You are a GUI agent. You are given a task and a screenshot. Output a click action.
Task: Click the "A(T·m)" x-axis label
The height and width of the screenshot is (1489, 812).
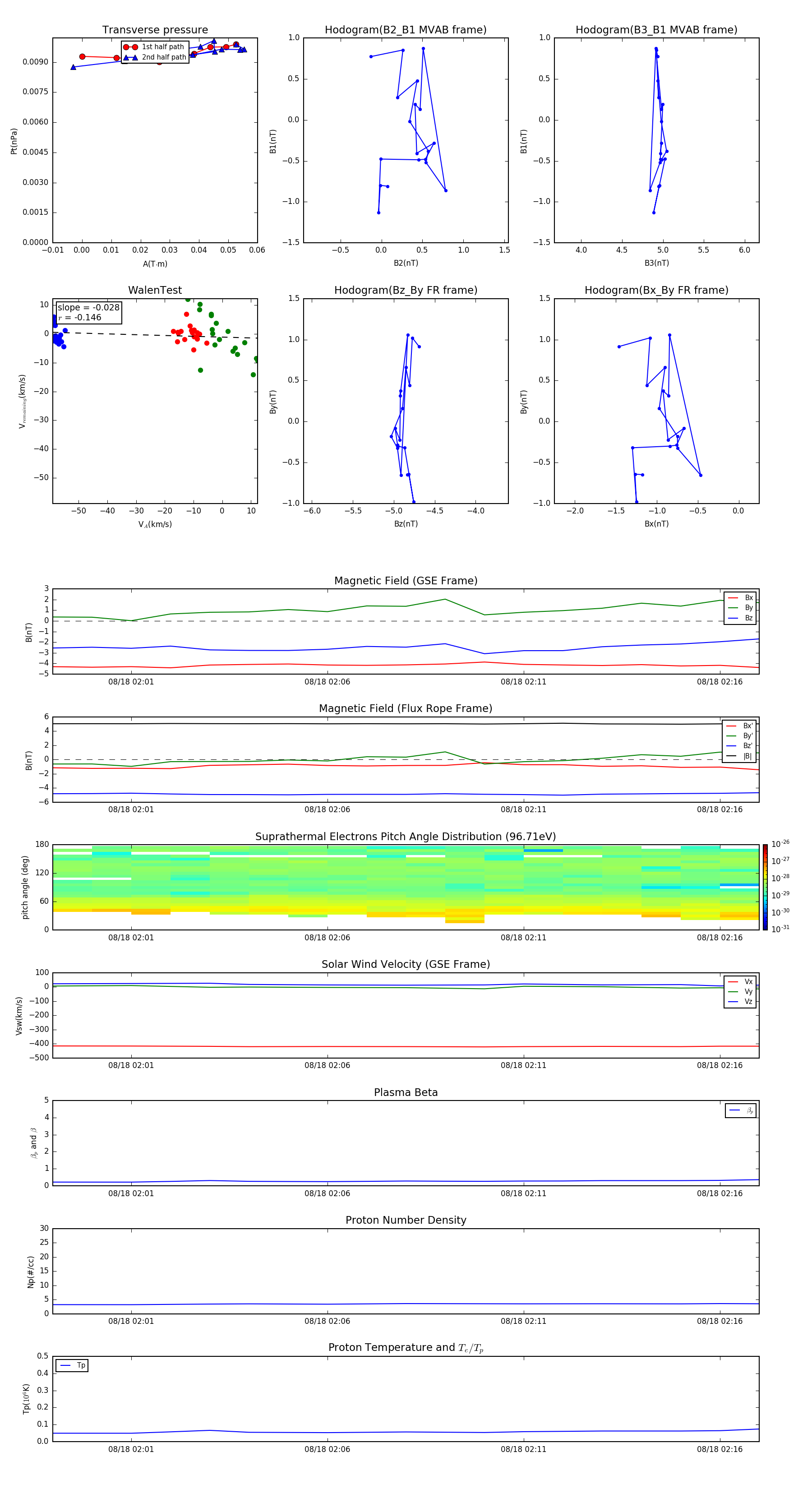click(x=155, y=264)
